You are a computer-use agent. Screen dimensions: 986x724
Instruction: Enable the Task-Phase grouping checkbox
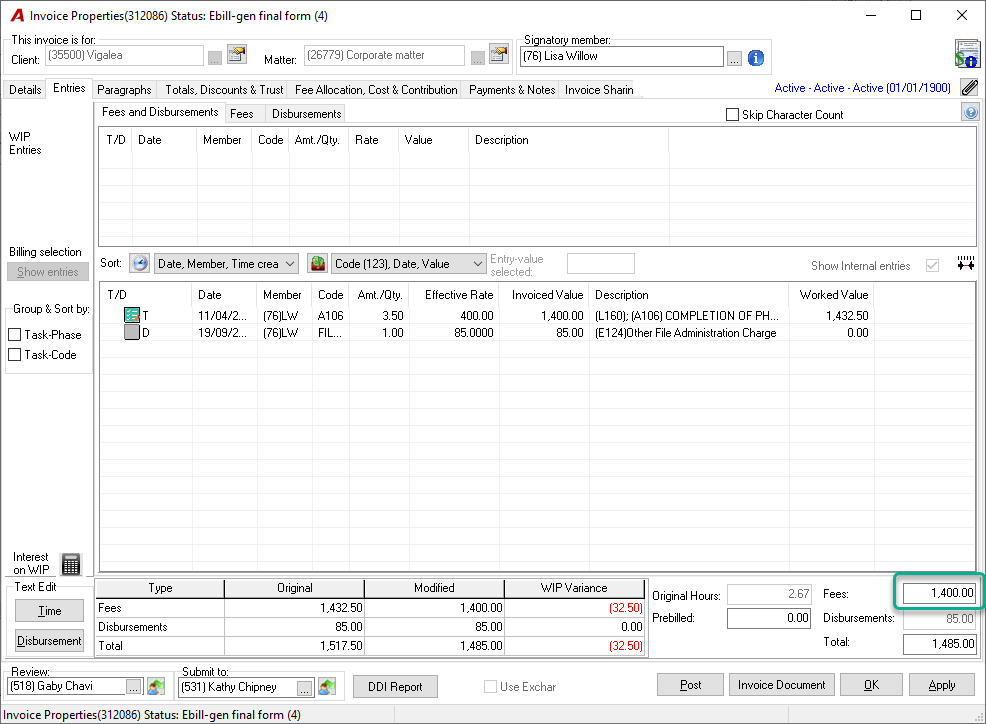click(14, 335)
